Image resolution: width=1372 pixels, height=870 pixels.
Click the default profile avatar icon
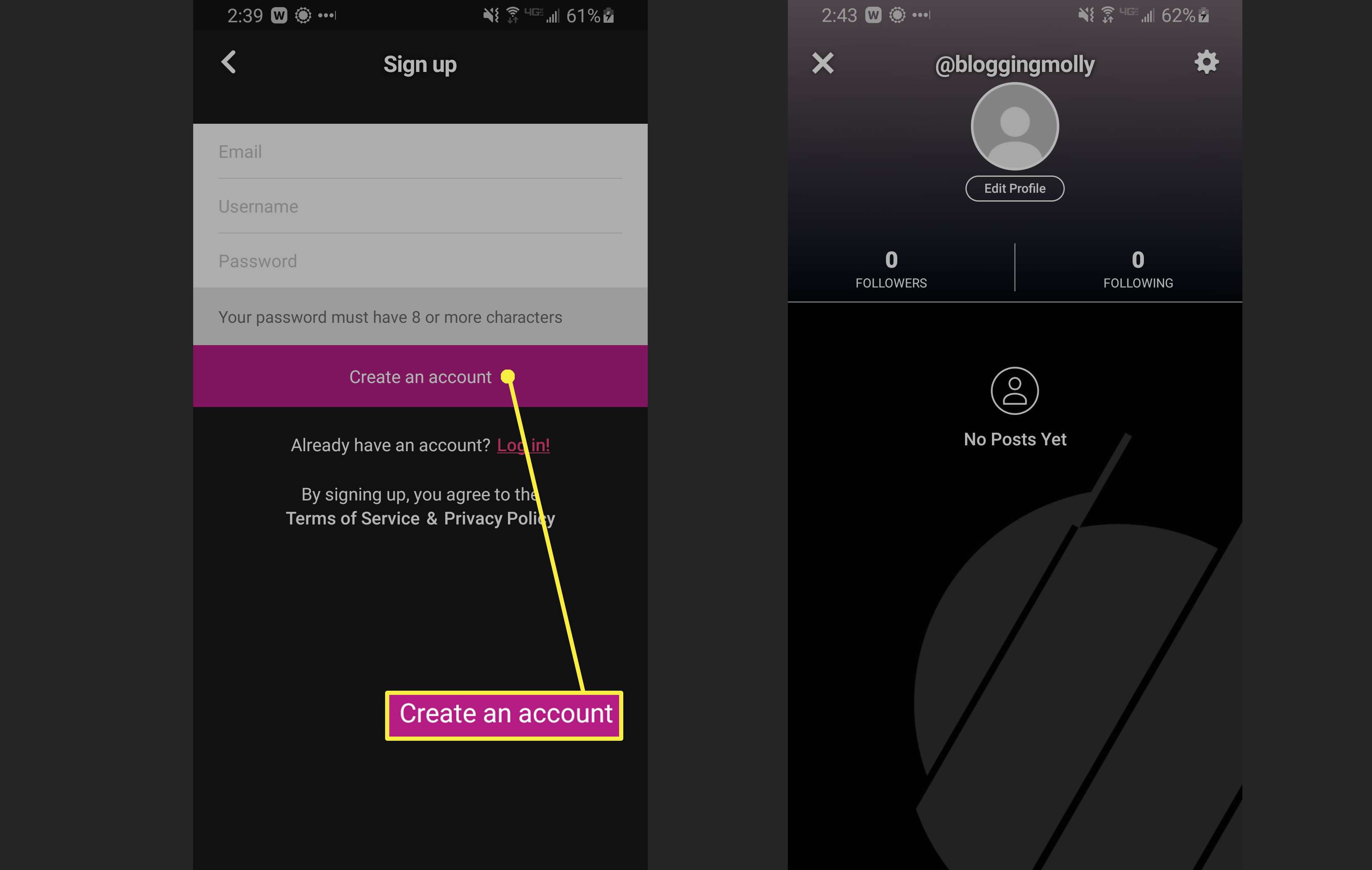(x=1013, y=126)
